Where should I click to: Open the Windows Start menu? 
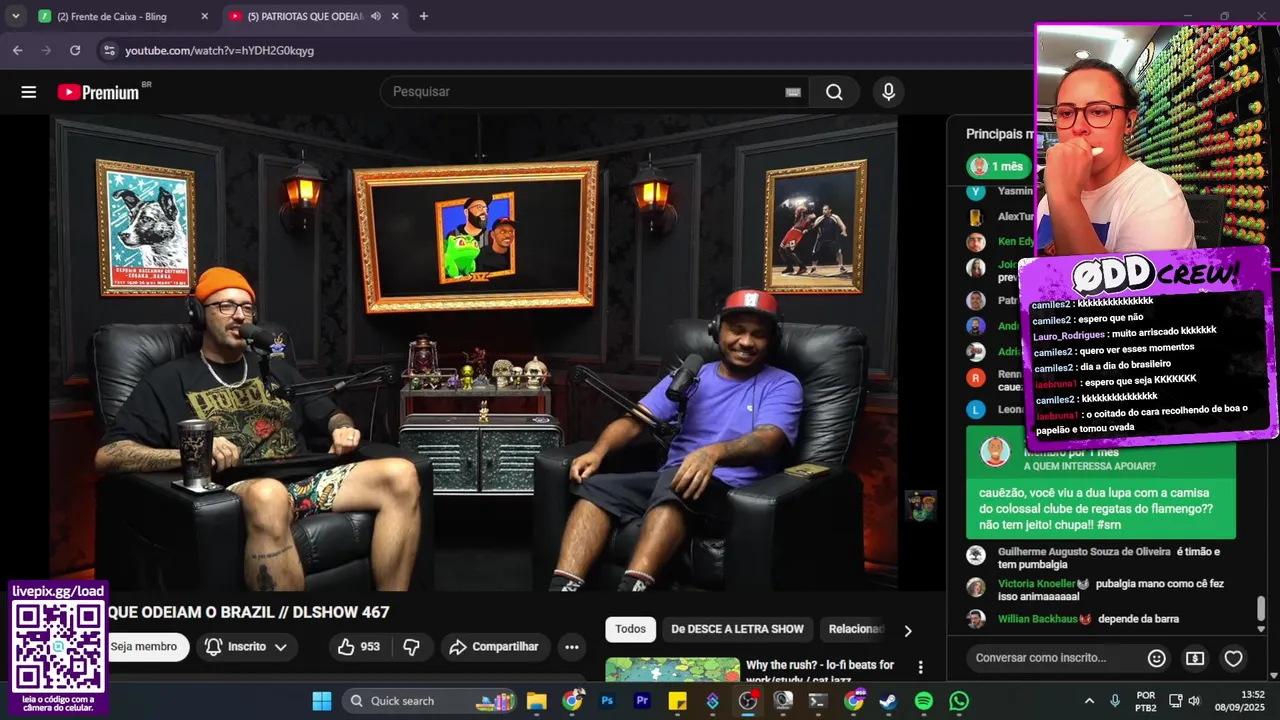322,701
